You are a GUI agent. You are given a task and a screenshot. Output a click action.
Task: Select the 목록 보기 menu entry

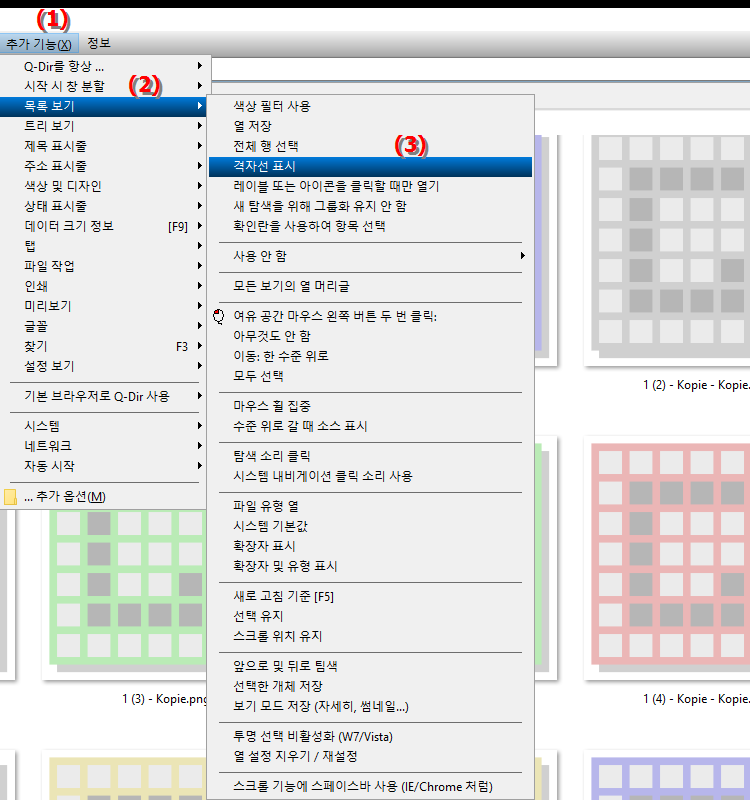coord(105,106)
